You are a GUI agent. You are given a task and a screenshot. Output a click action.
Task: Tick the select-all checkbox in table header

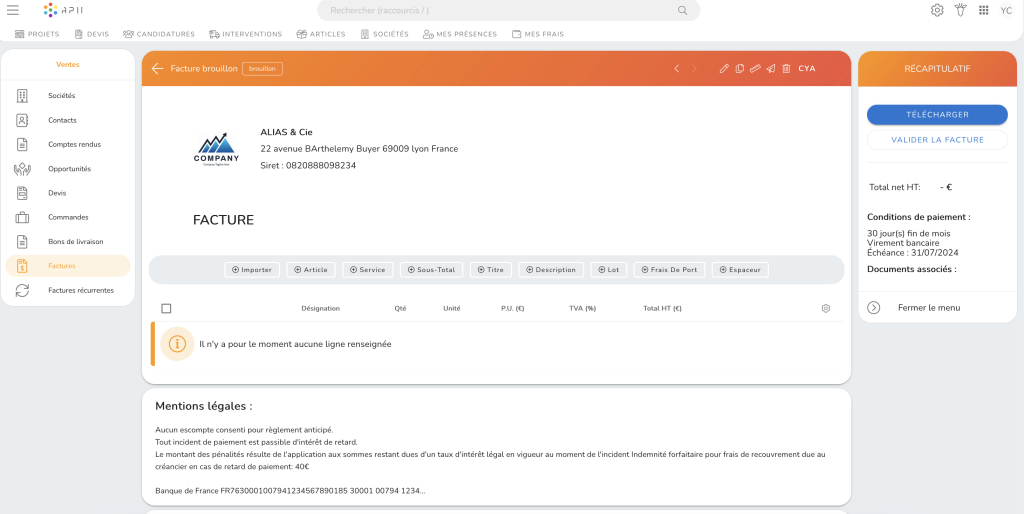click(x=166, y=308)
